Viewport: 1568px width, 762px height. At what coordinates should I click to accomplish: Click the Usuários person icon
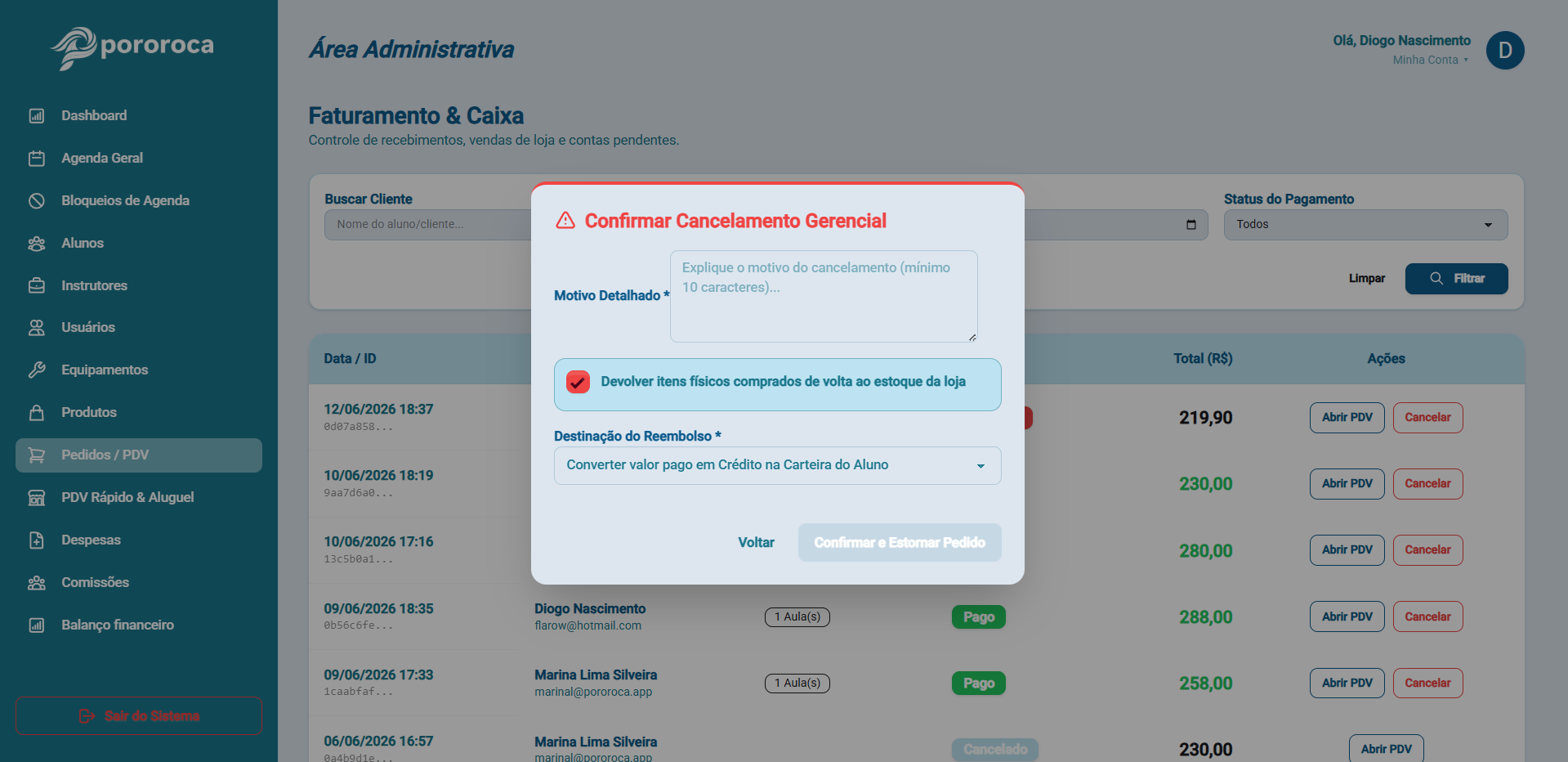37,328
